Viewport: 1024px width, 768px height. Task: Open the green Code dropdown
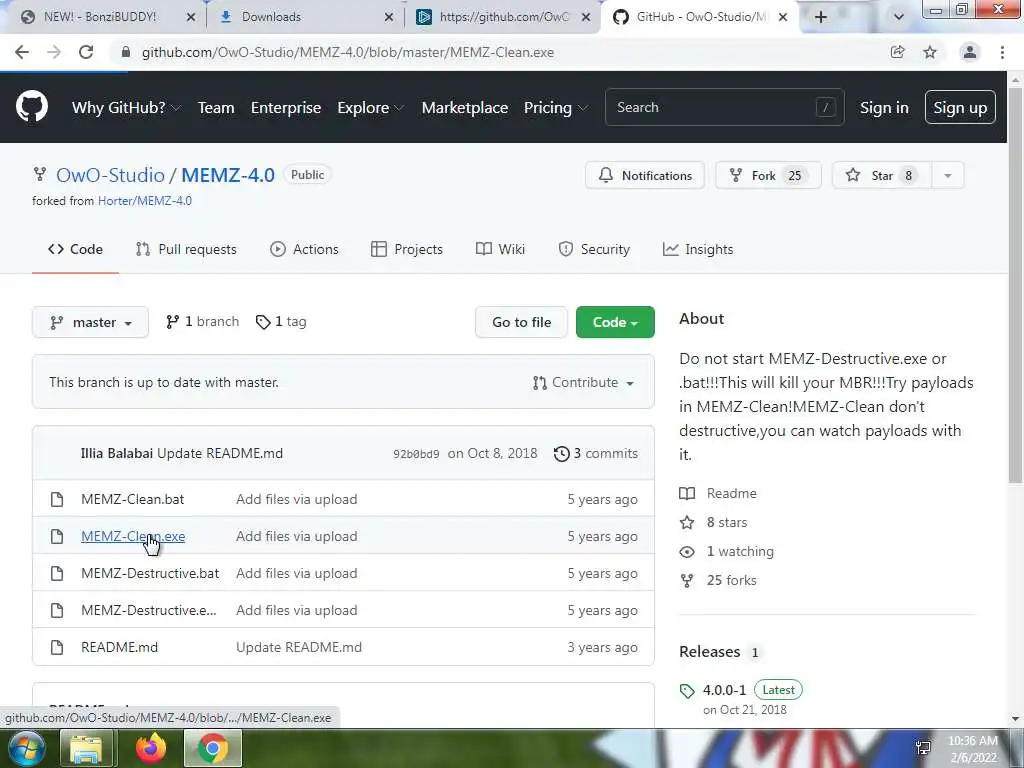[615, 323]
